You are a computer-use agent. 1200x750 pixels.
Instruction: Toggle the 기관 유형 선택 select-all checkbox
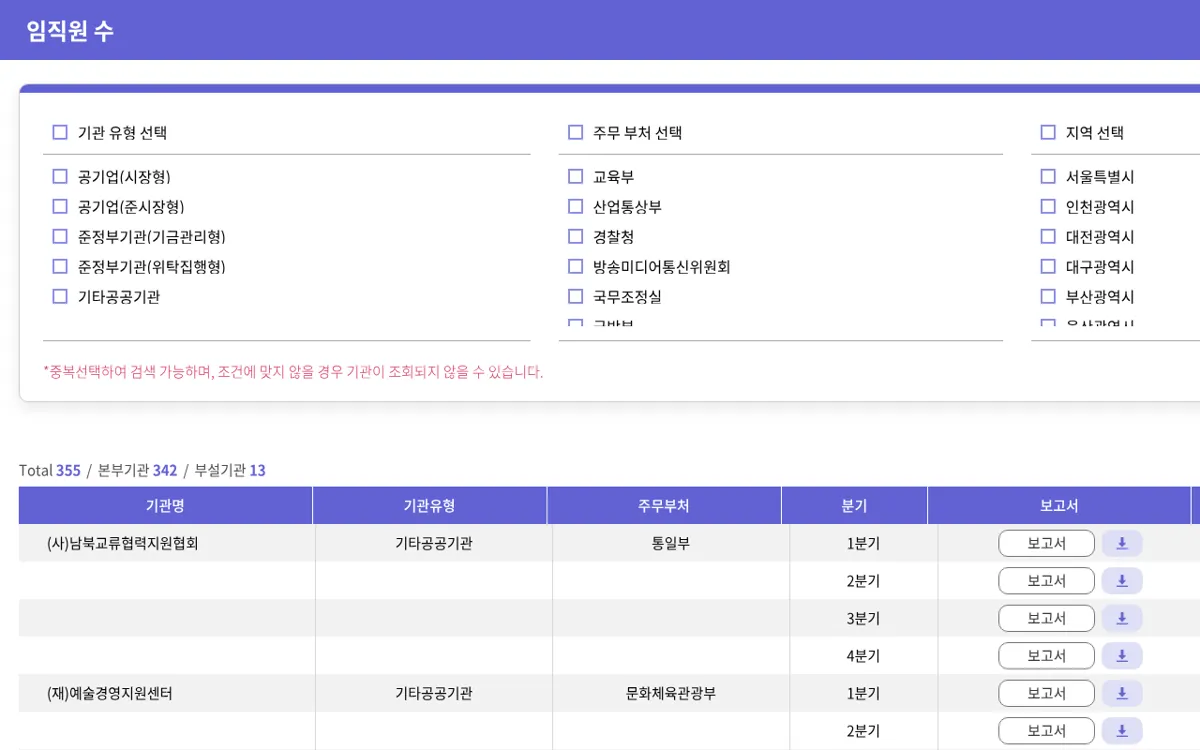(60, 132)
